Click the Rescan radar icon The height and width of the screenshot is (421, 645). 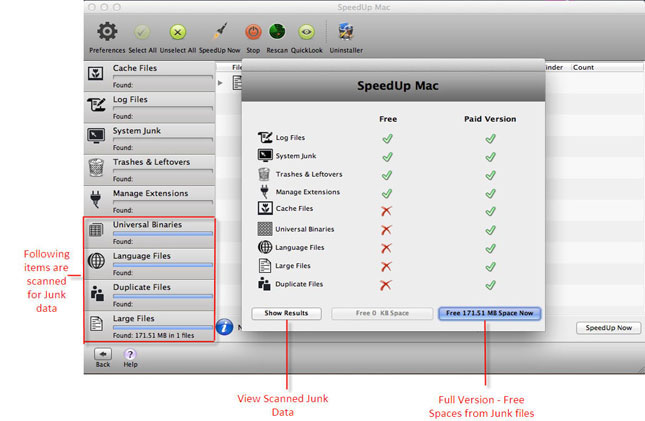tap(277, 32)
